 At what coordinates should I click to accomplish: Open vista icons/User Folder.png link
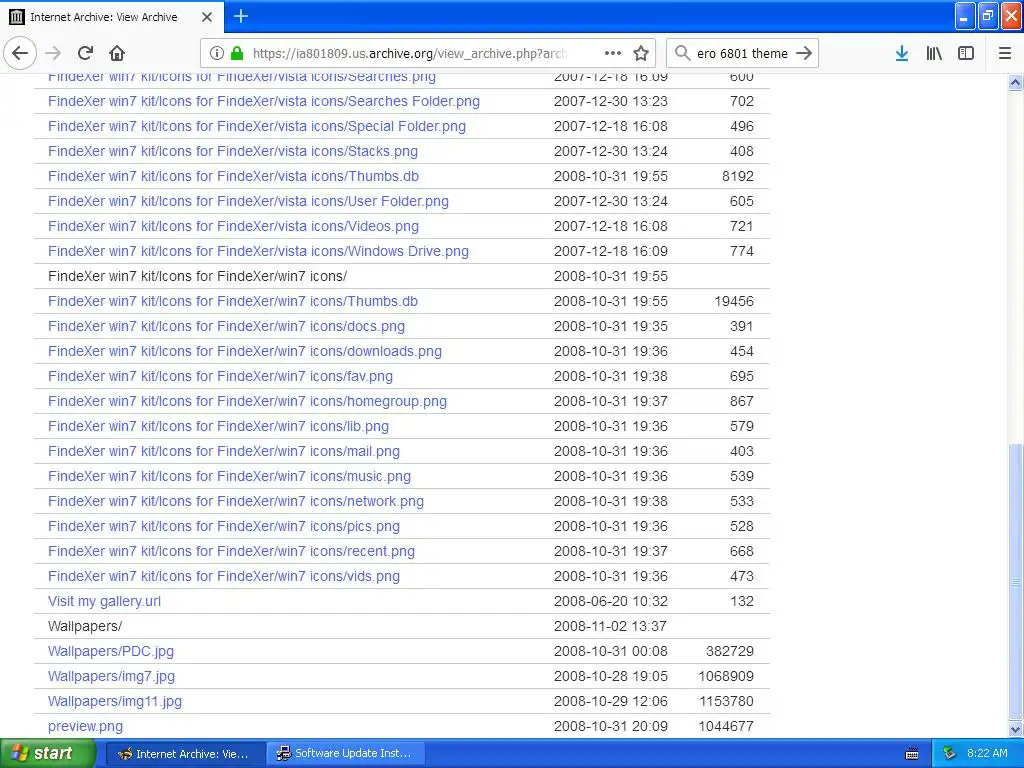(x=248, y=201)
